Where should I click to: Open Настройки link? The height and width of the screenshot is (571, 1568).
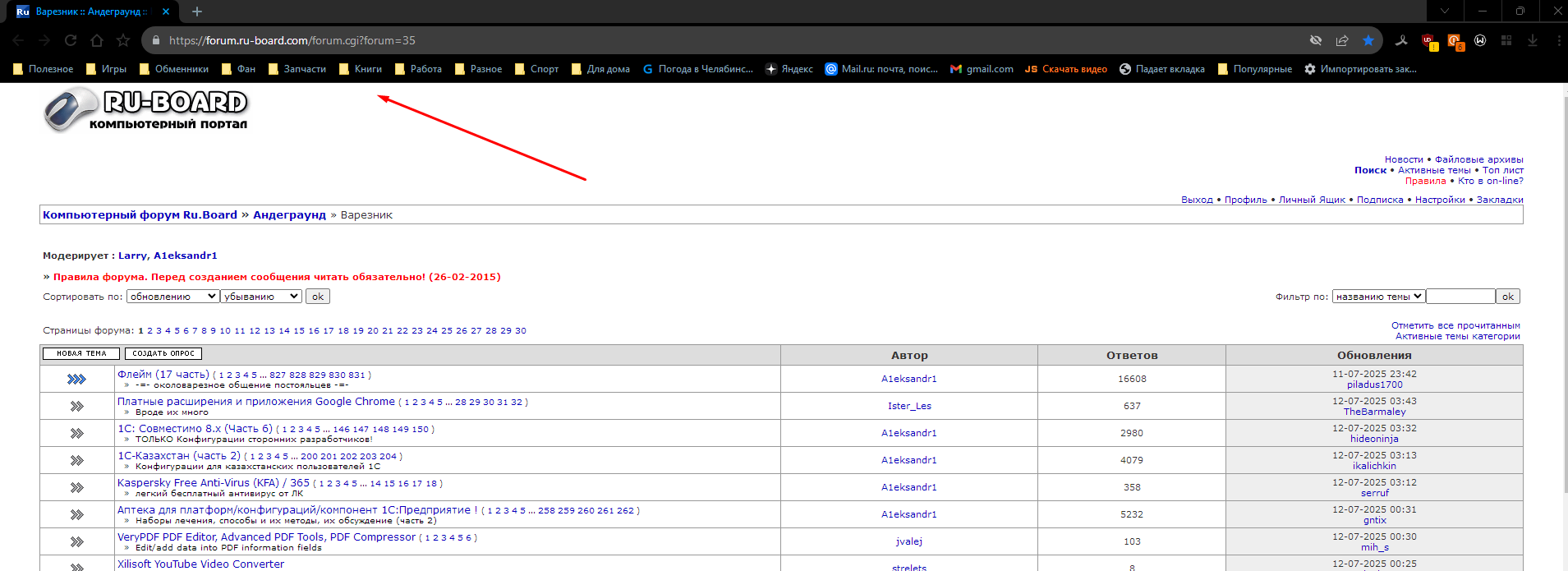(x=1440, y=200)
